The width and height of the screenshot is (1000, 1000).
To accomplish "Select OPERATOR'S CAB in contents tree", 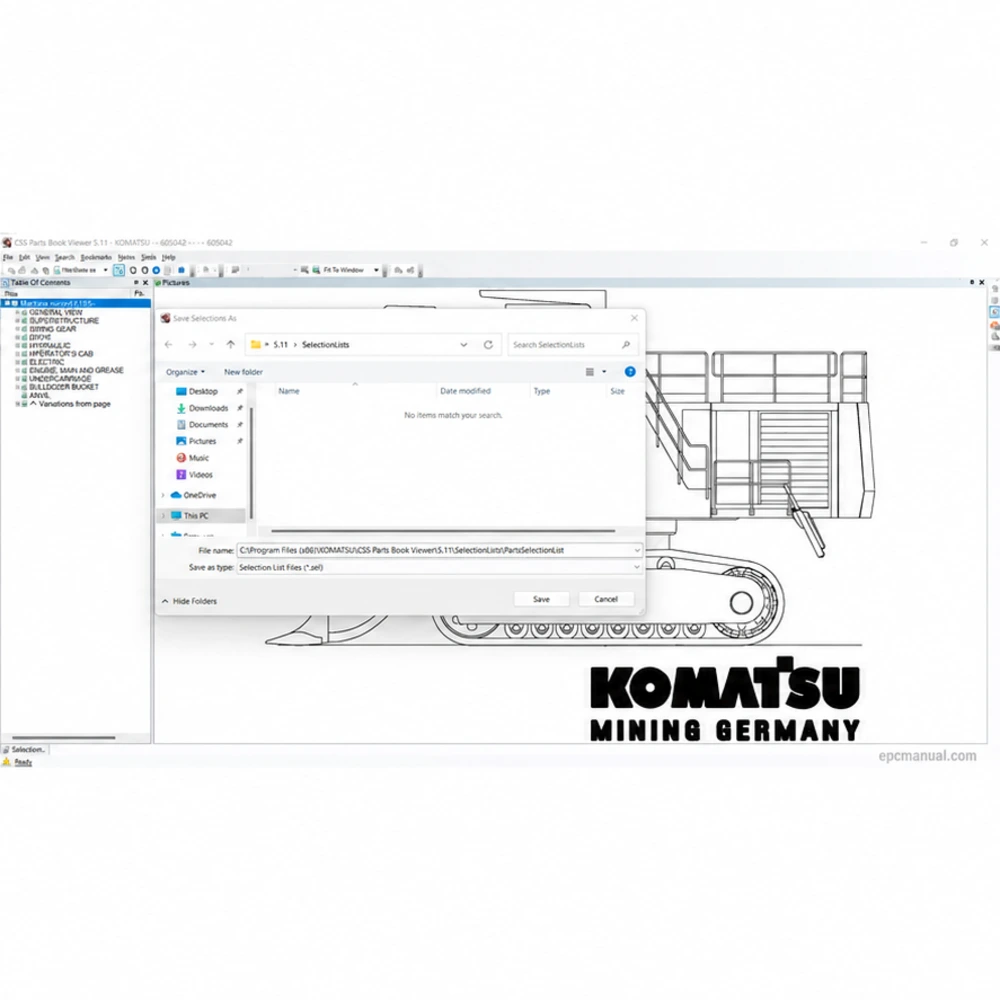I will (x=61, y=353).
